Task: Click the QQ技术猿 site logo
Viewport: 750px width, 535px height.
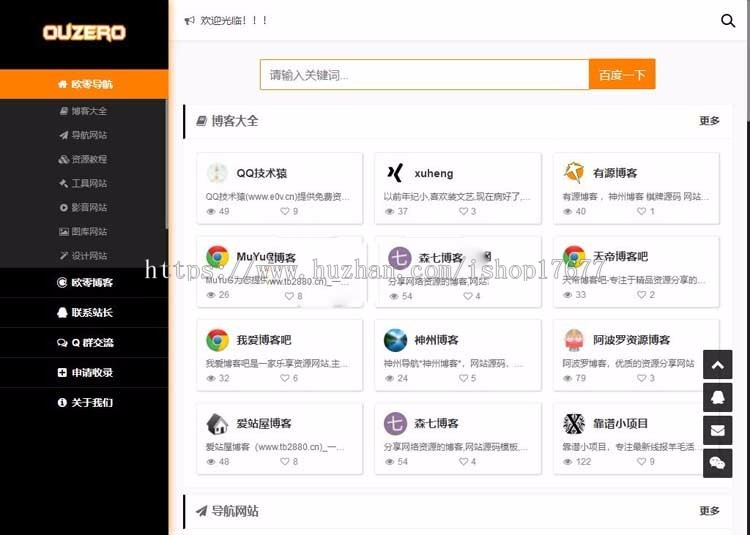Action: pos(217,173)
